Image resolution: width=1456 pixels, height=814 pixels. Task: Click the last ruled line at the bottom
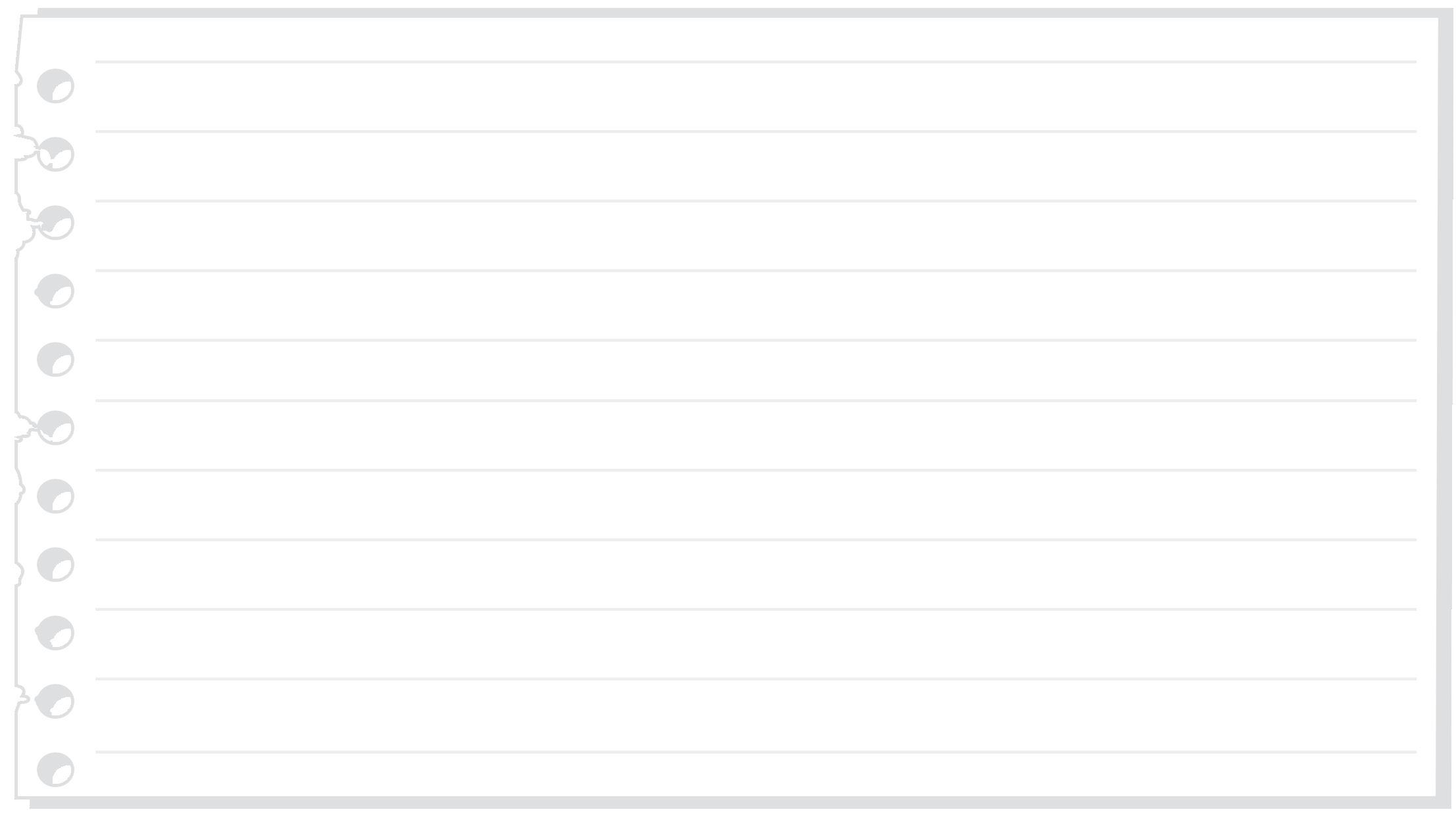[x=756, y=752]
